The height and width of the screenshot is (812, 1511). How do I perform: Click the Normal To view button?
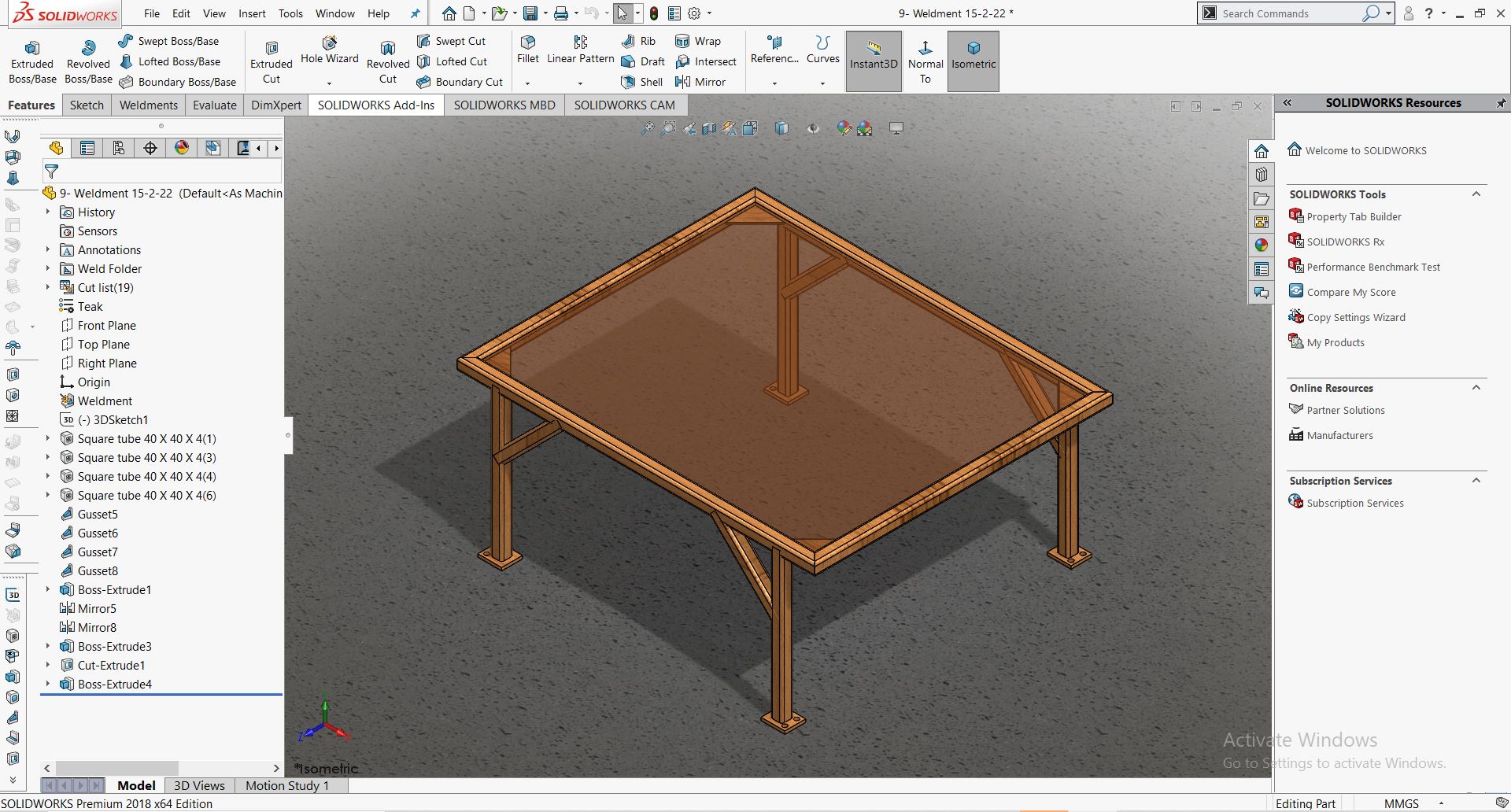(925, 61)
